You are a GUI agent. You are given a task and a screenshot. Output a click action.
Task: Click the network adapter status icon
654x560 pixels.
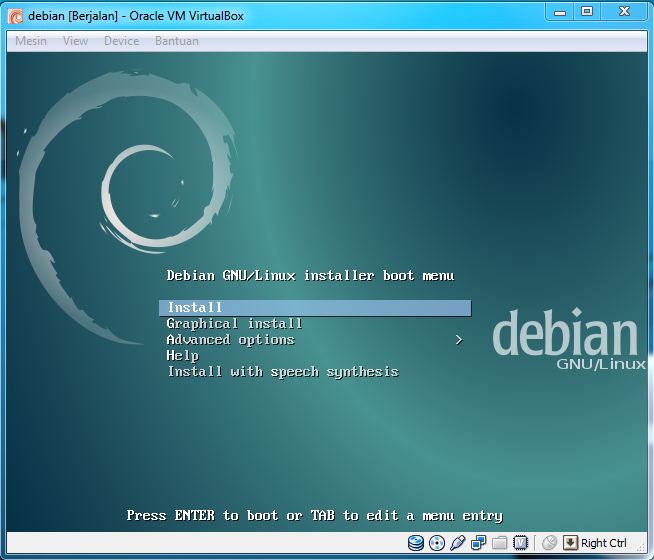tap(478, 543)
